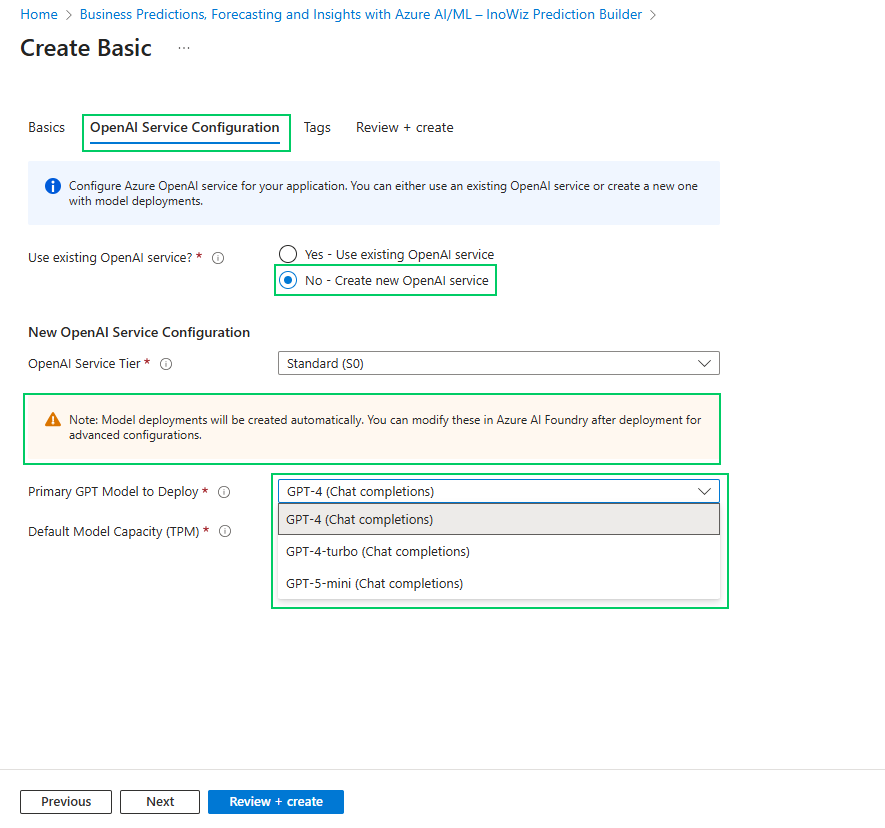Click info icon next to OpenAI Service Tier

(166, 364)
